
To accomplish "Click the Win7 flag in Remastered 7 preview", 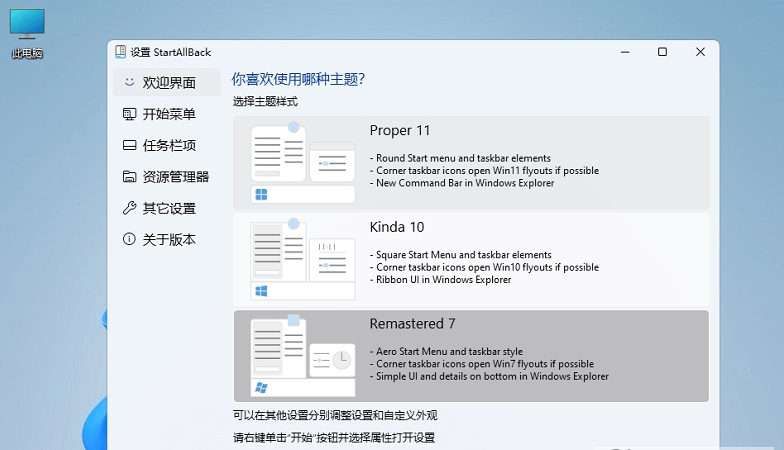I will (261, 388).
